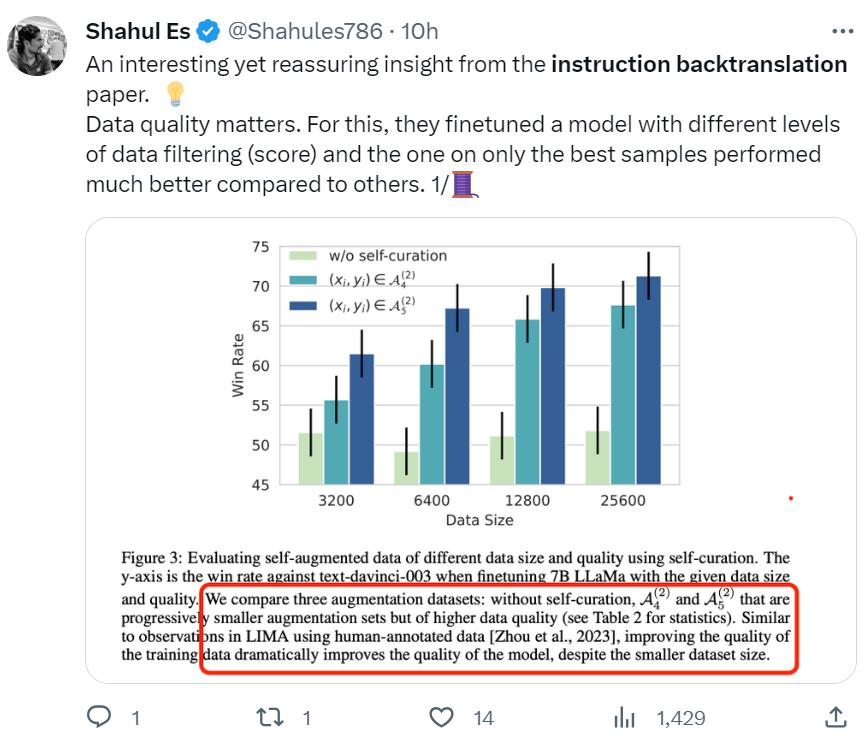
Task: Click the dark blue A5 legend swatch
Action: click(x=303, y=305)
